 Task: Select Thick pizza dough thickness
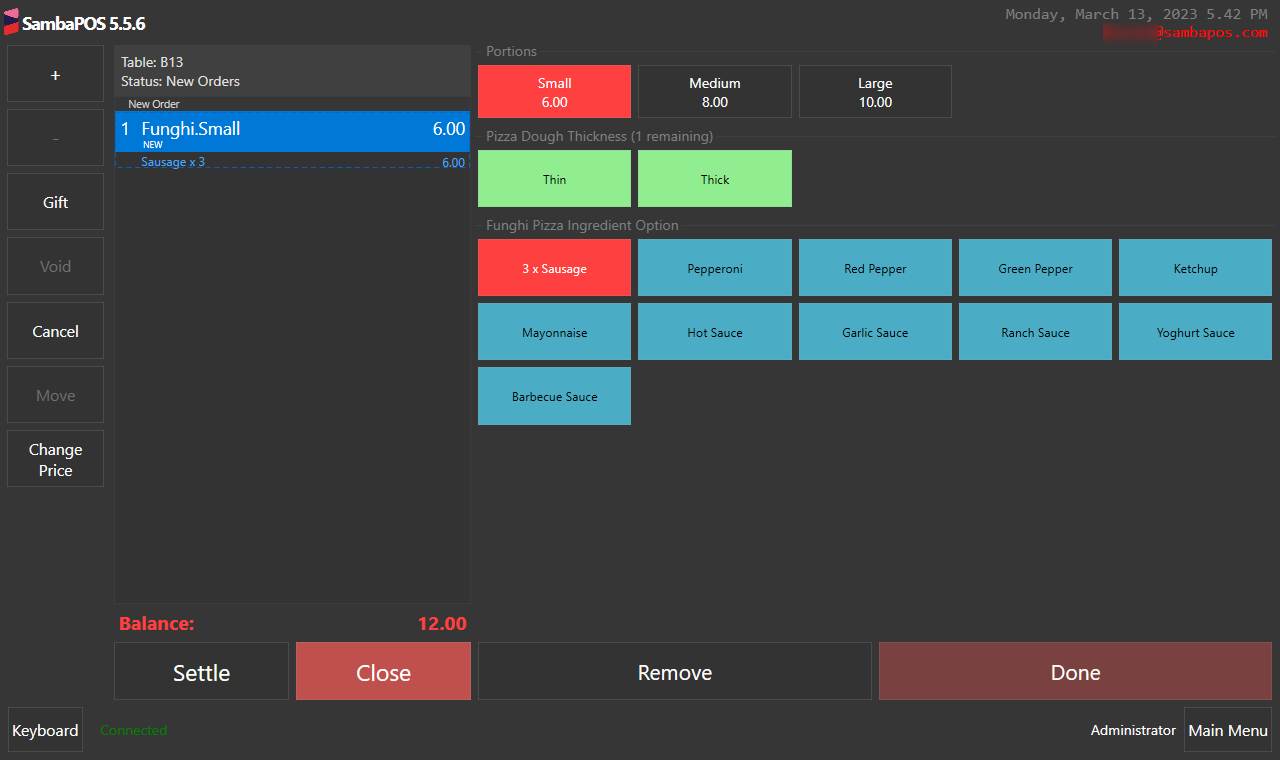click(714, 179)
